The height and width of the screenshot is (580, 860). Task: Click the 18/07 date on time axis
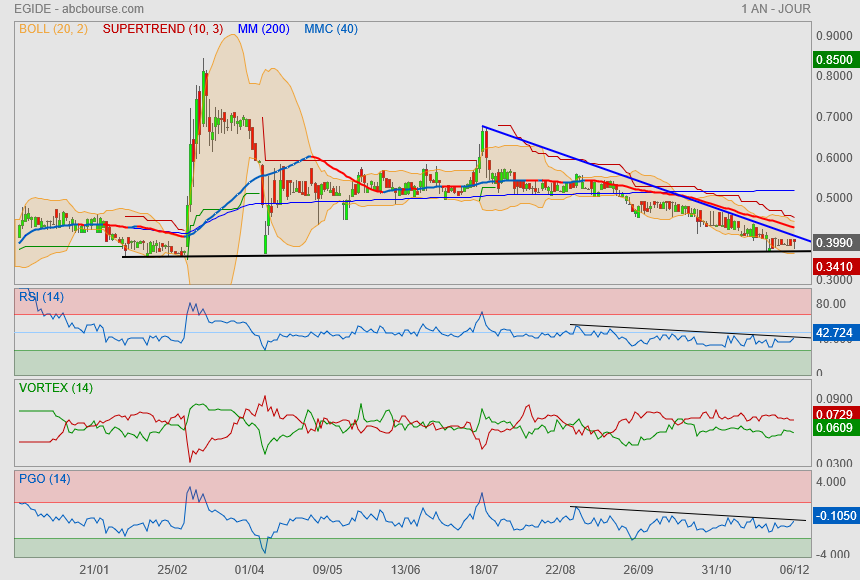pyautogui.click(x=483, y=569)
